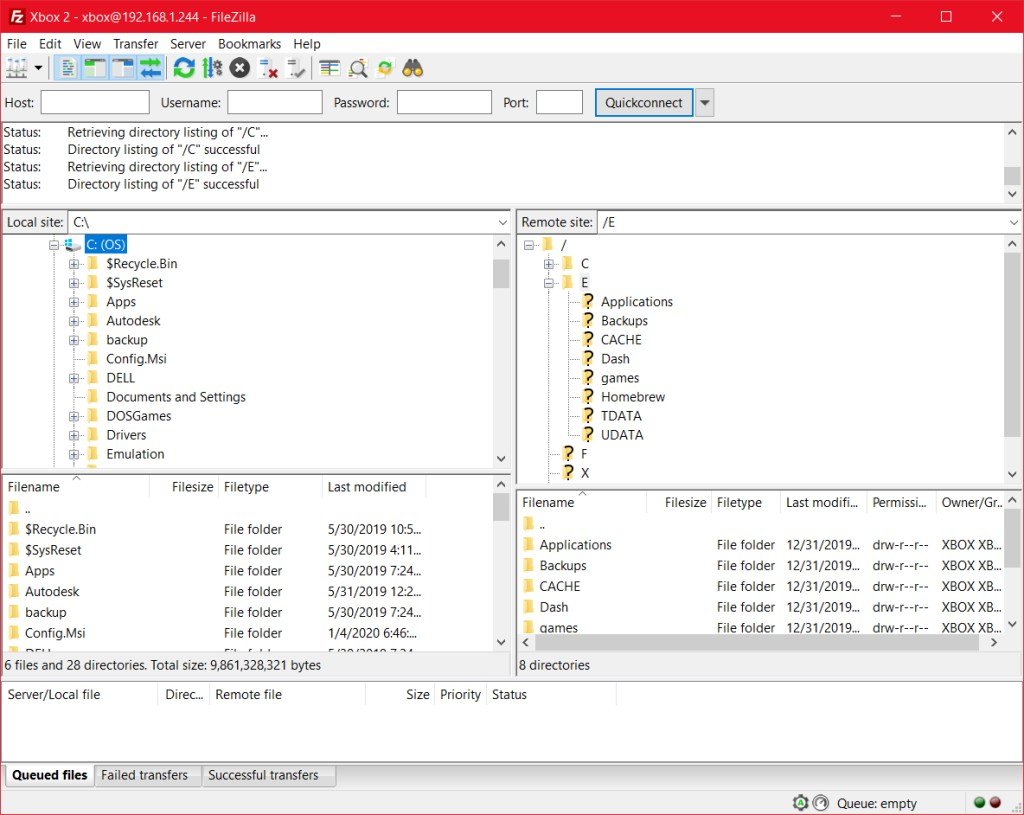Select the remote F drive node
The image size is (1024, 815).
click(x=584, y=454)
